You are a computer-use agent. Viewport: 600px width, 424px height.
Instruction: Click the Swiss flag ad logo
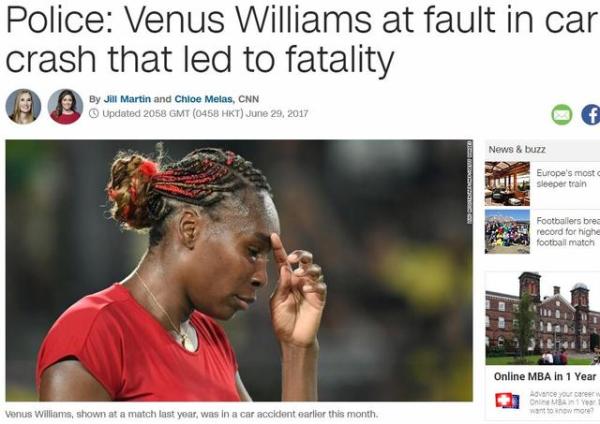click(x=507, y=400)
